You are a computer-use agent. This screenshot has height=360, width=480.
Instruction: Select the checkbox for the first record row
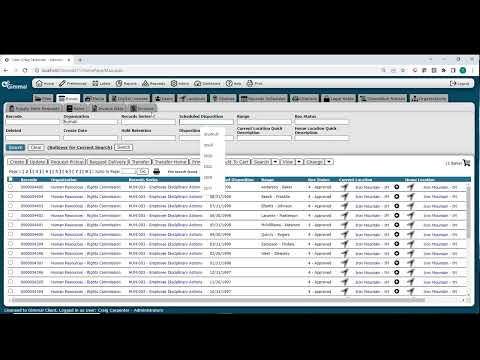pos(11,187)
